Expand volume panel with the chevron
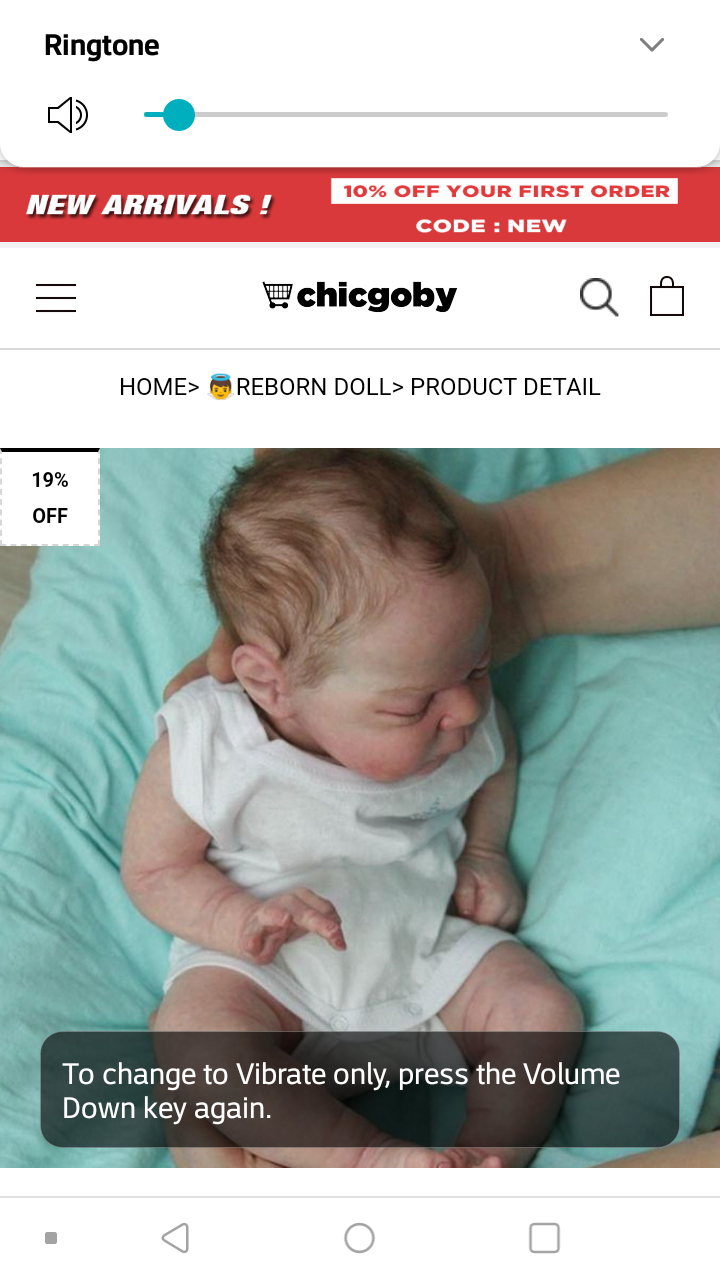Screen dimensions: 720x1280 (x=652, y=45)
